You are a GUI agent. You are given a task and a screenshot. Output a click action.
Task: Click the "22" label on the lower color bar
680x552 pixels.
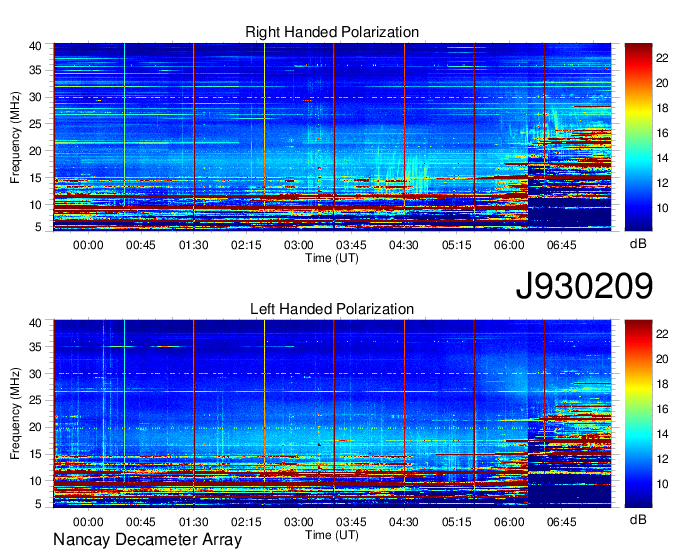tap(662, 334)
